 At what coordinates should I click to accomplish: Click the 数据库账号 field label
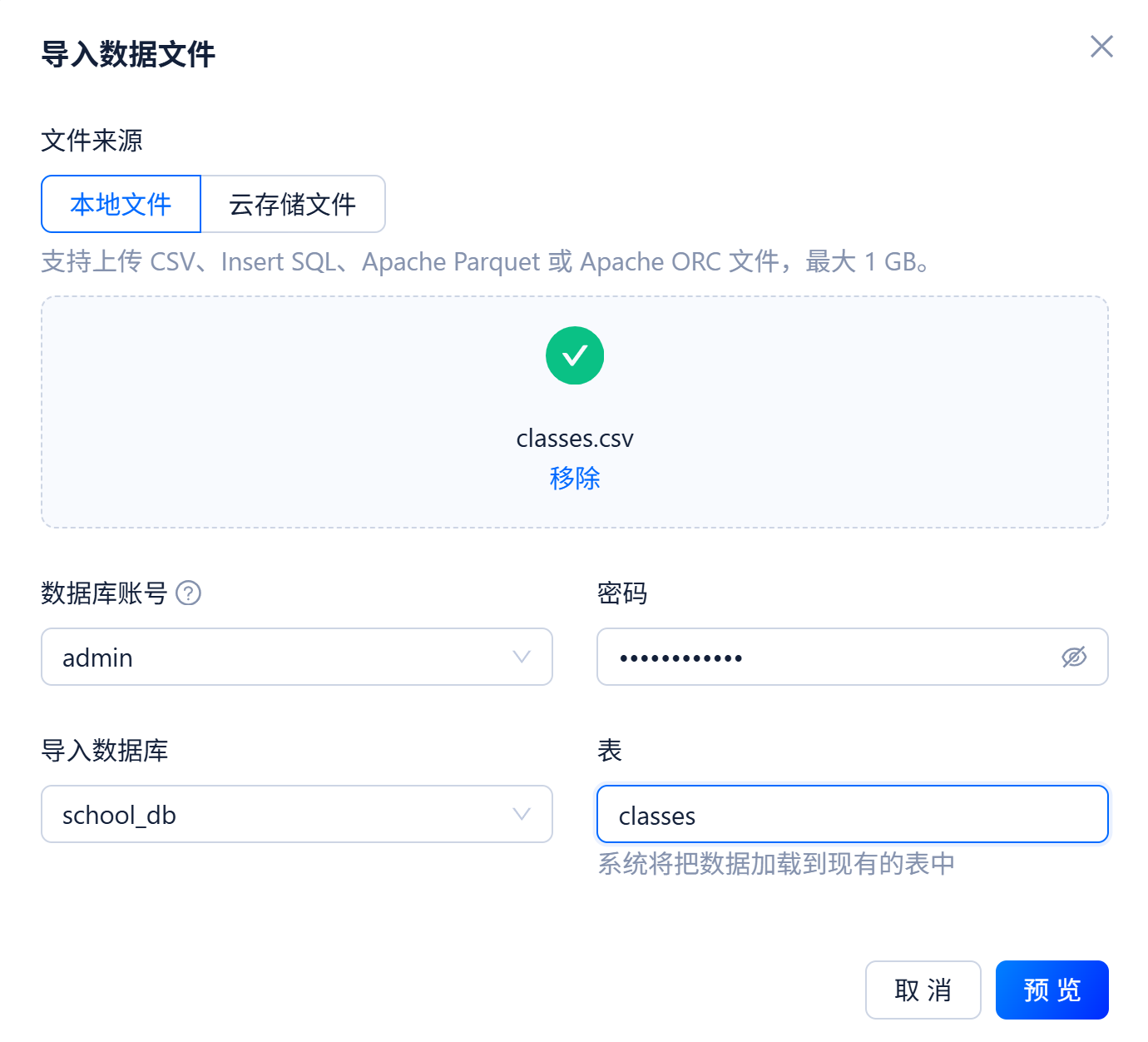(104, 593)
